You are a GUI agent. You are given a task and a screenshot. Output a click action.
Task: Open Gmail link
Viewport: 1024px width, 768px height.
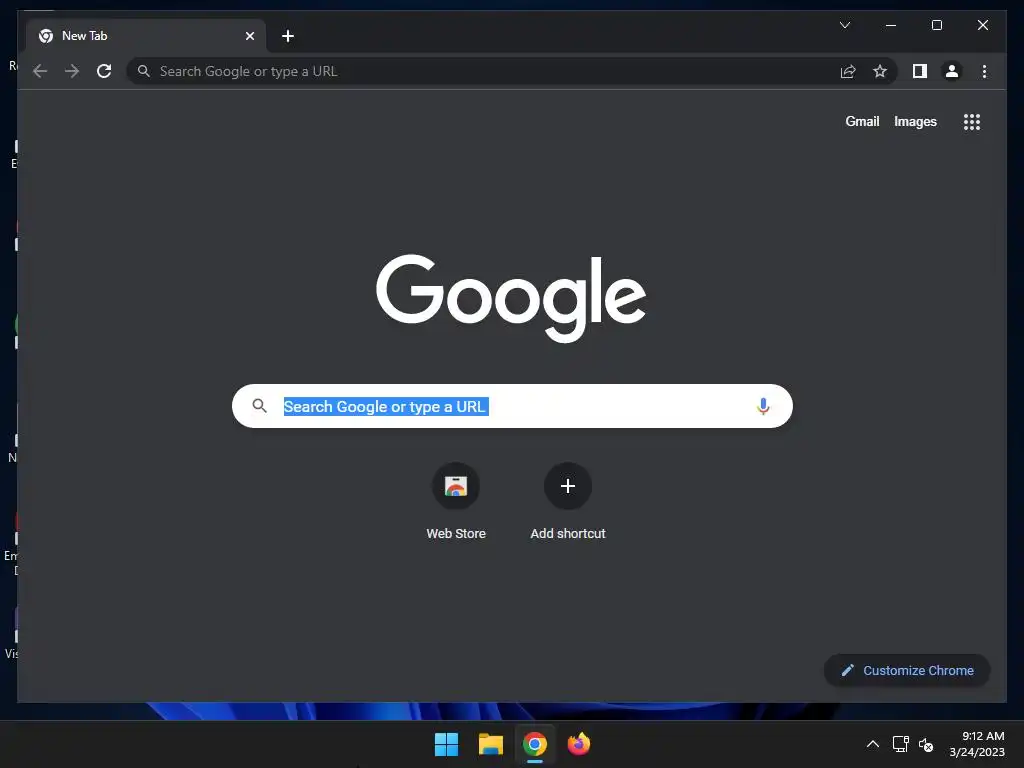[862, 121]
